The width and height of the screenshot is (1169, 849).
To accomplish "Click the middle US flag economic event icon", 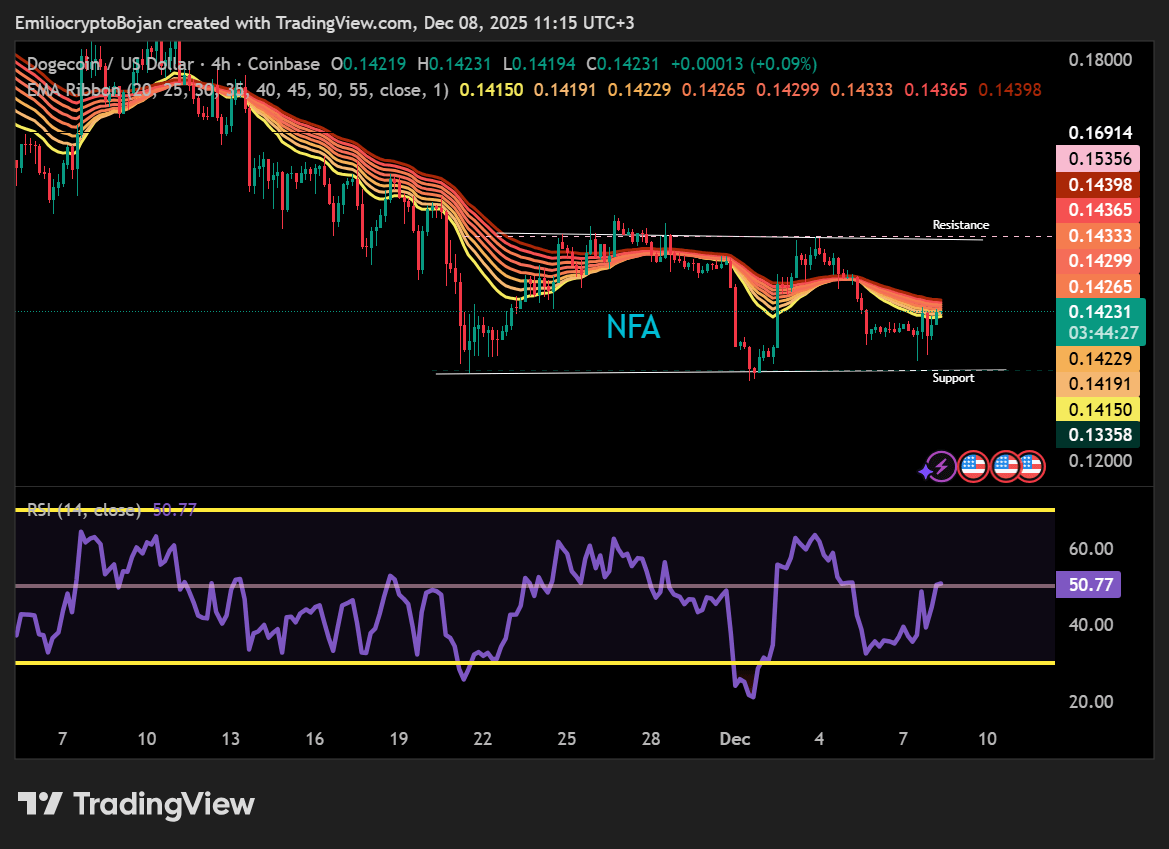I will [x=1004, y=466].
